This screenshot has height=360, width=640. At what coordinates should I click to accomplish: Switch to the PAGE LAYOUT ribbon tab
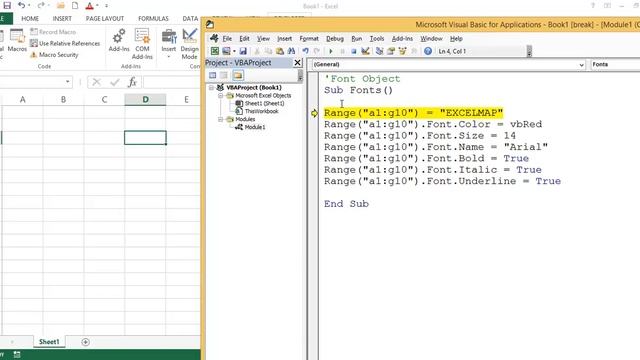(x=105, y=19)
